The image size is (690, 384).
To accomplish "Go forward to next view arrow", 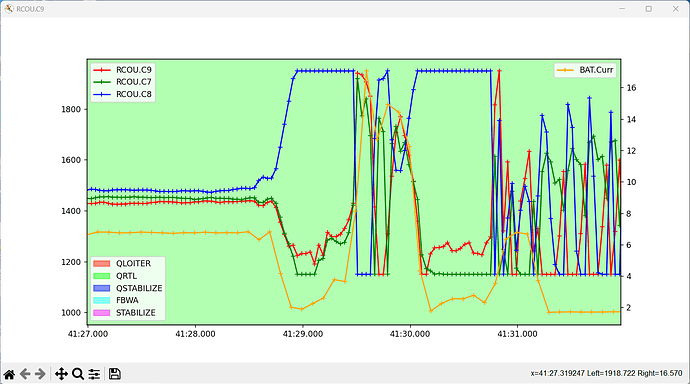I will coord(40,374).
